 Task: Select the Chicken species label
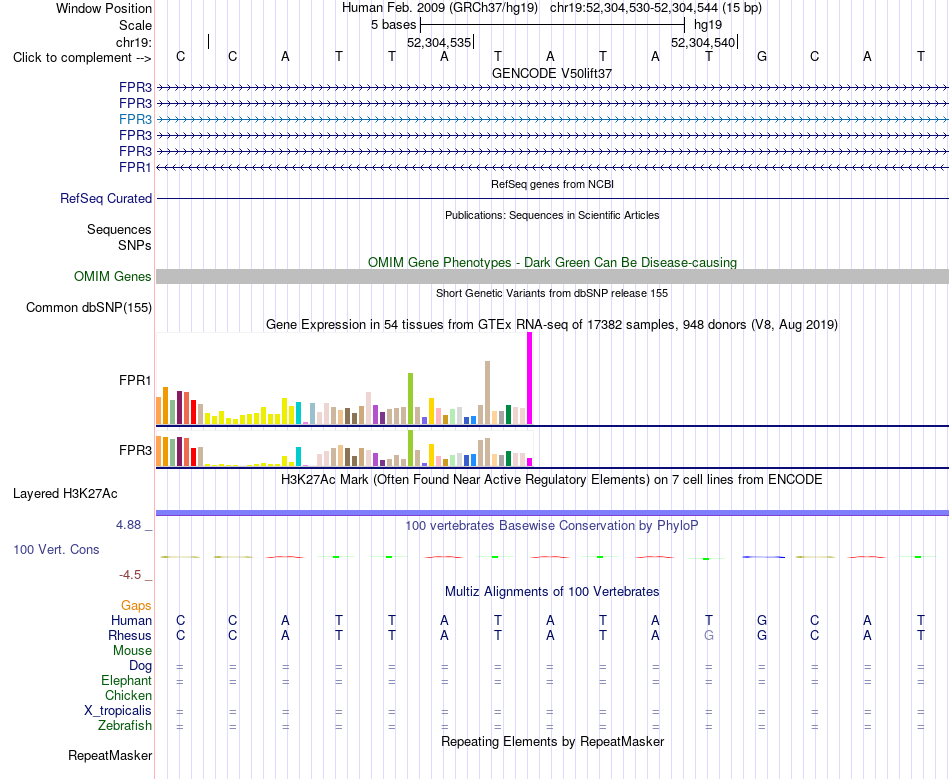click(x=128, y=695)
